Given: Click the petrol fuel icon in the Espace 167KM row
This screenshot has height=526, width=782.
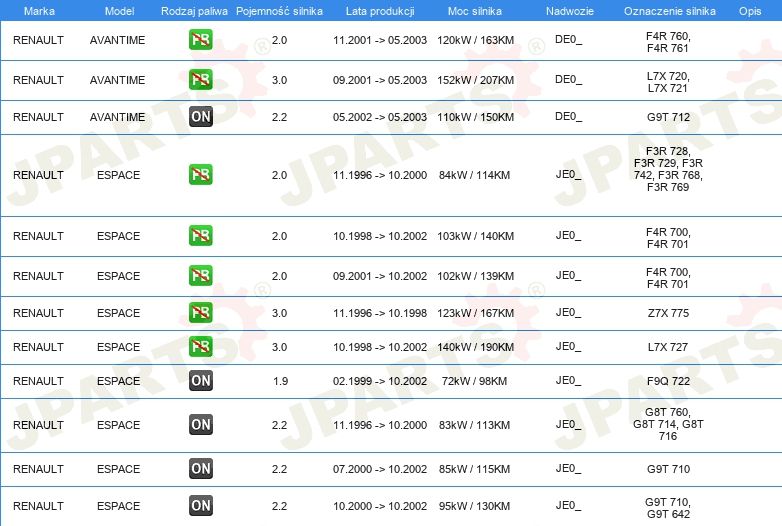Looking at the screenshot, I should coord(201,313).
